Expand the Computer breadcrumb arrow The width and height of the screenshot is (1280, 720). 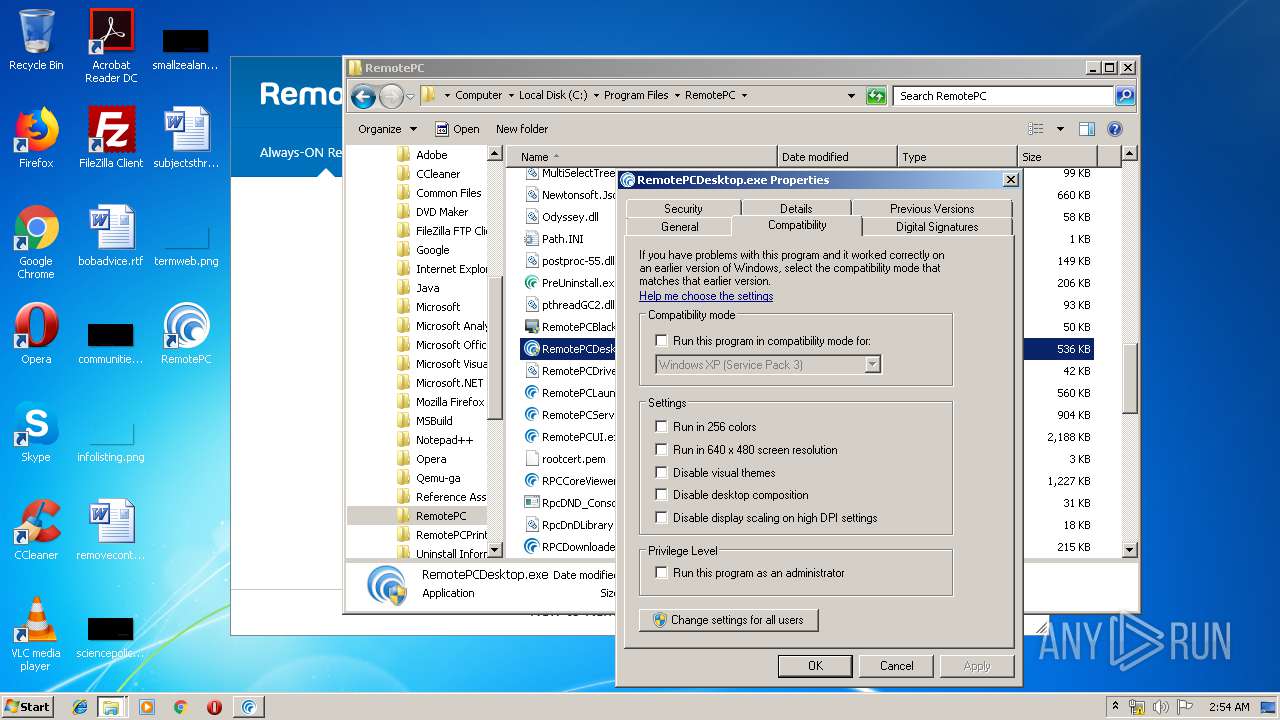pyautogui.click(x=510, y=96)
